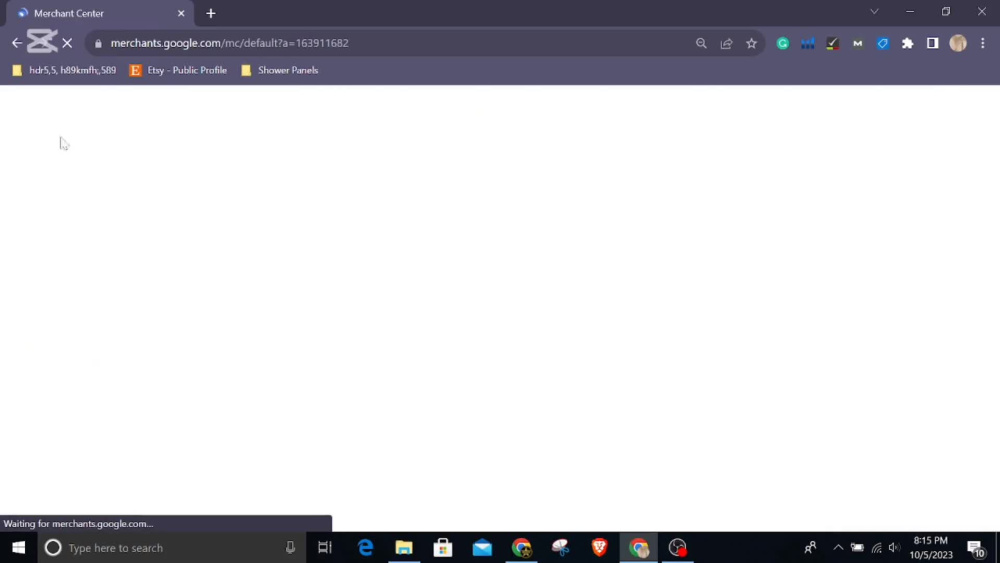Go back using the browser back arrow
1000x563 pixels.
coord(17,43)
